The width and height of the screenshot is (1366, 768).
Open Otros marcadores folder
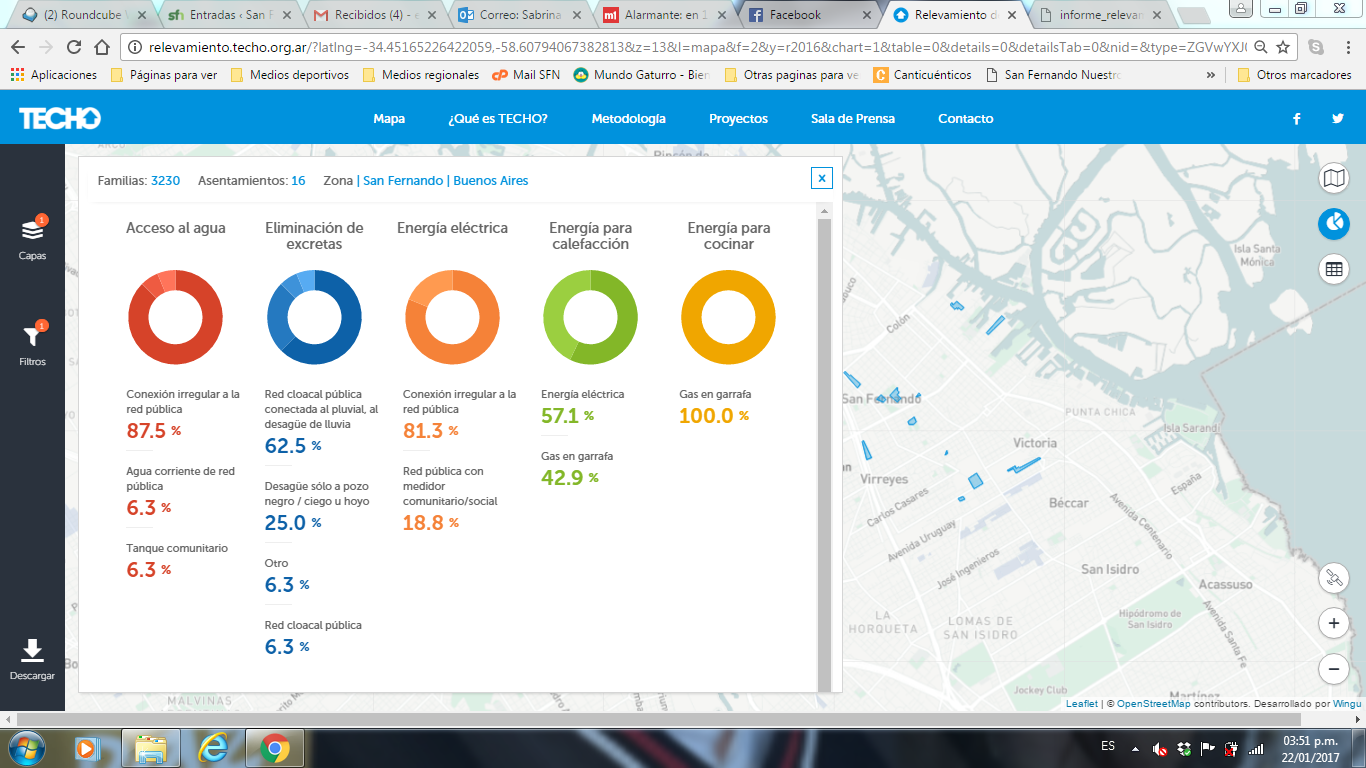pos(1294,75)
